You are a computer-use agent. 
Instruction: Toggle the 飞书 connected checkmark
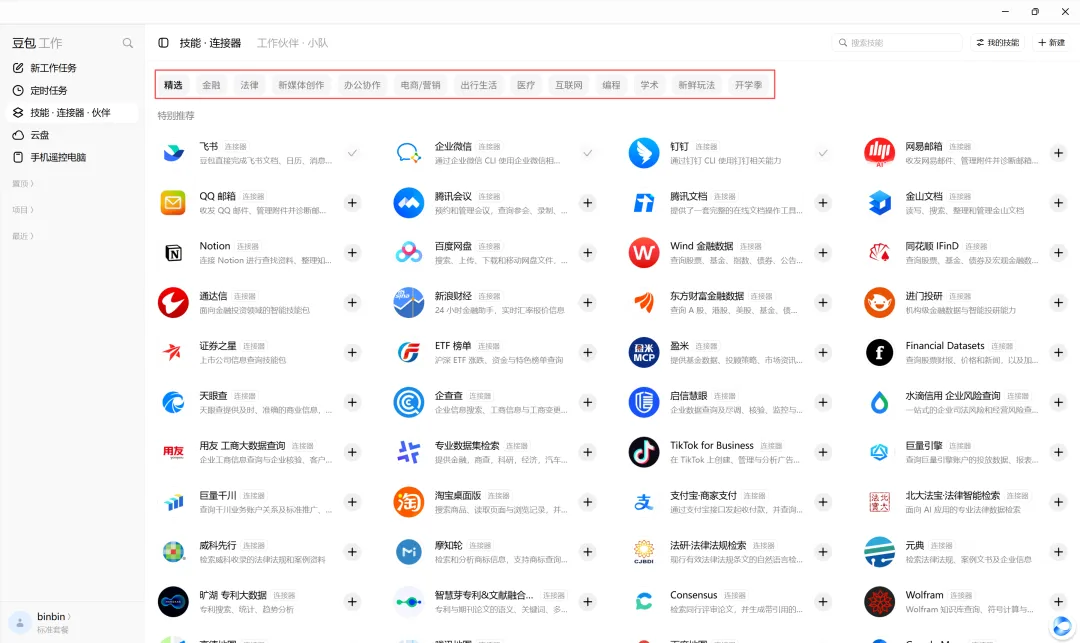(352, 153)
